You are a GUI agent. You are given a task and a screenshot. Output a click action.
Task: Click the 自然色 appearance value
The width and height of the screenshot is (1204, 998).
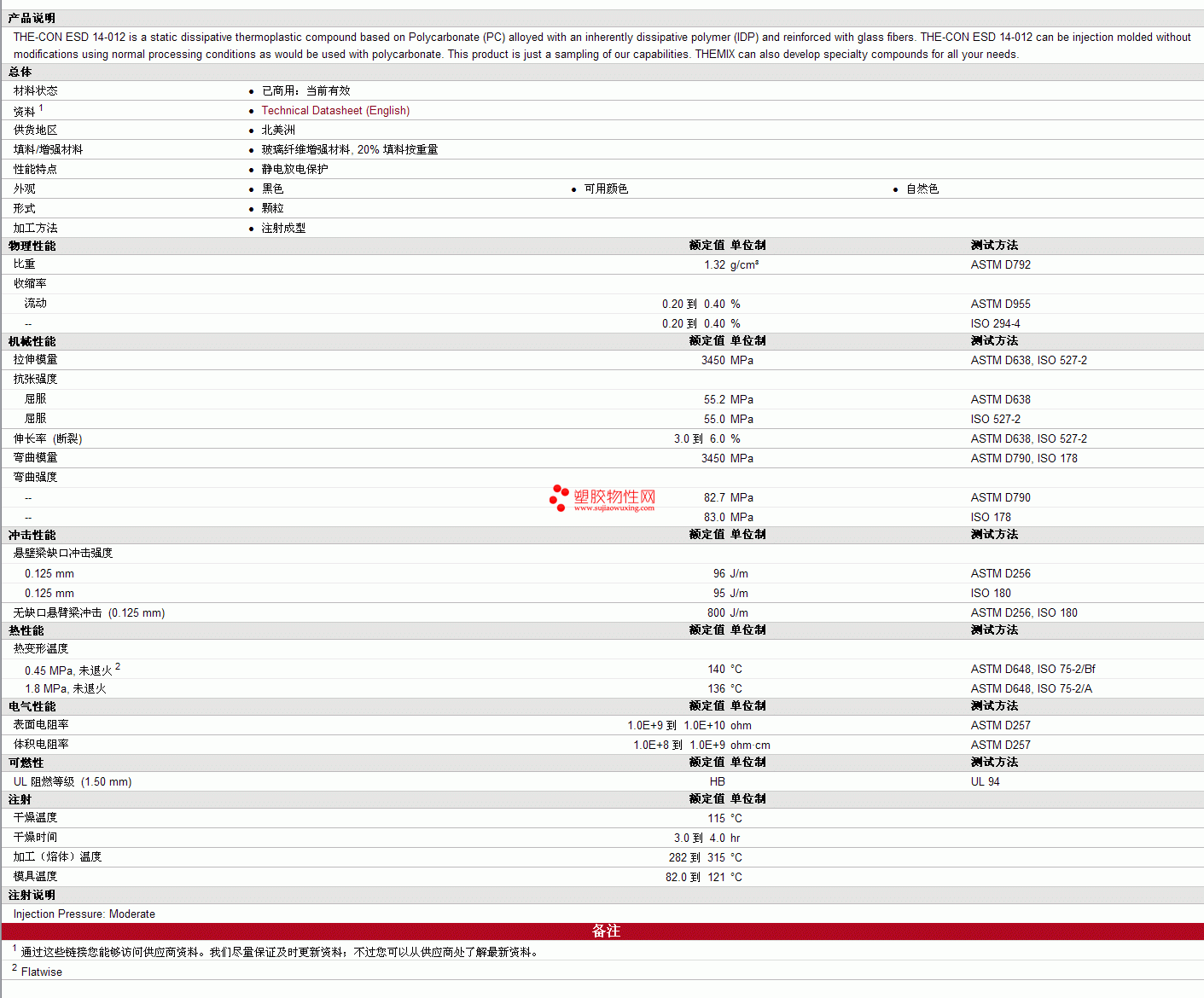click(x=922, y=189)
